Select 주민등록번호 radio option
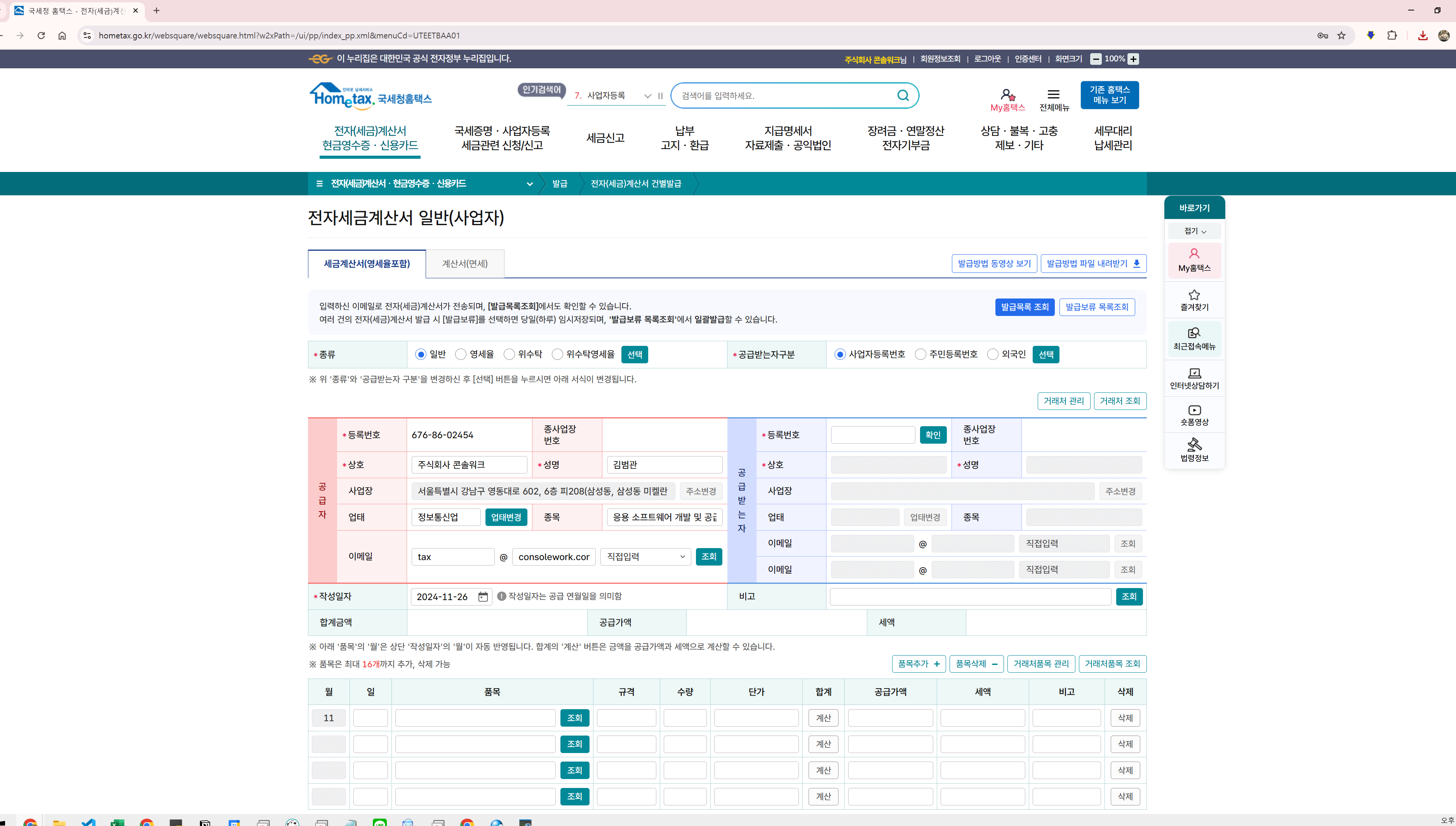1456x826 pixels. coord(921,354)
